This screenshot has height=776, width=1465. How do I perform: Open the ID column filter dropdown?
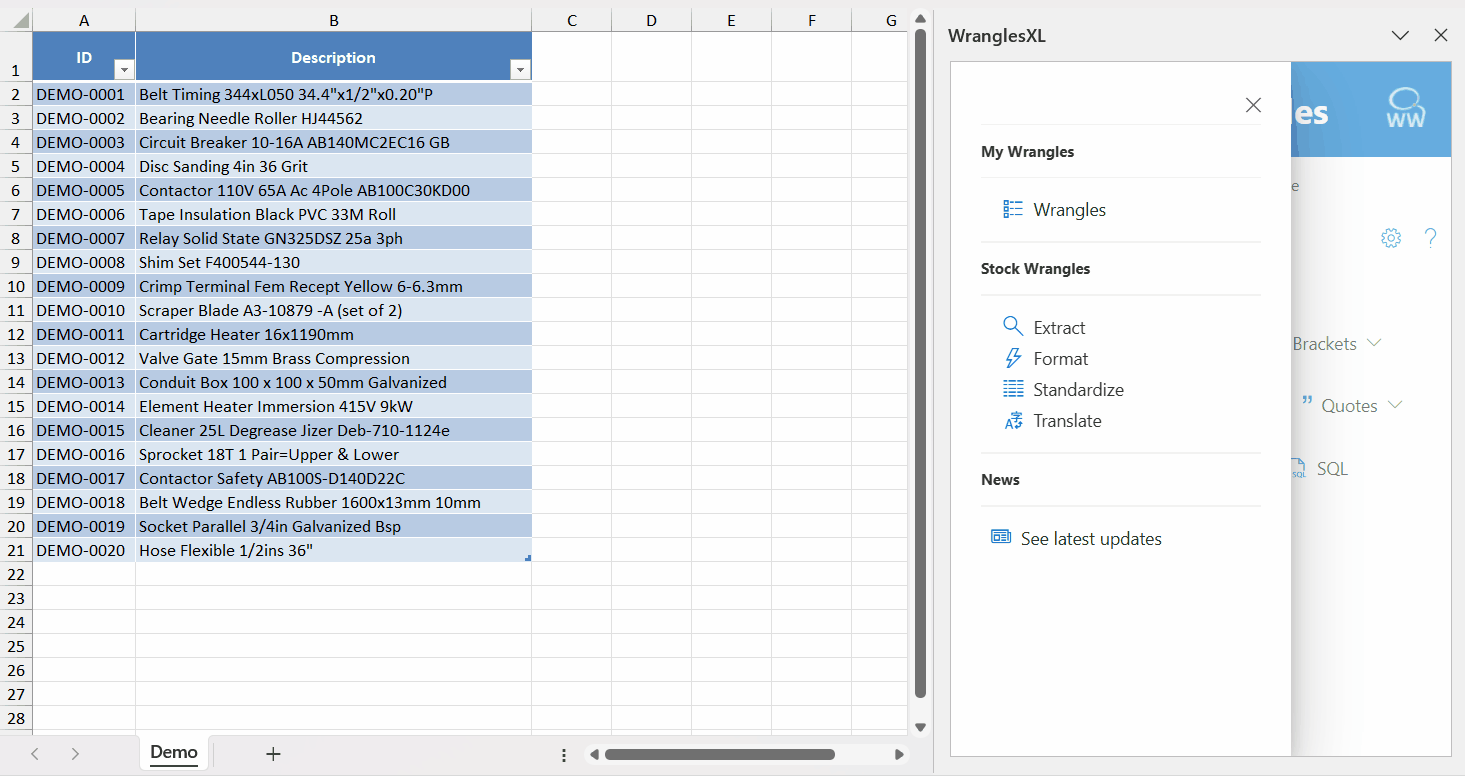(124, 69)
